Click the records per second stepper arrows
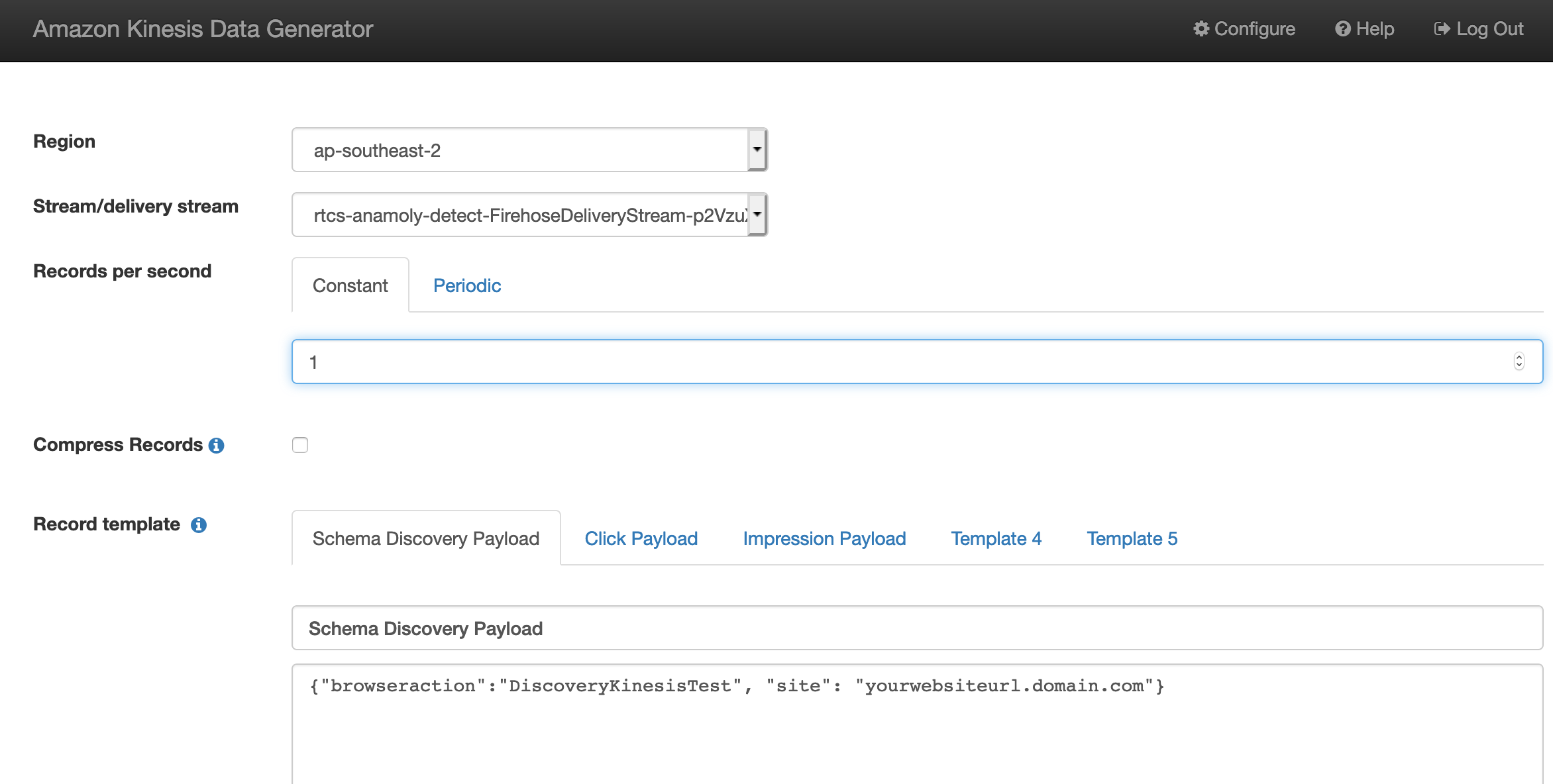 [1519, 362]
